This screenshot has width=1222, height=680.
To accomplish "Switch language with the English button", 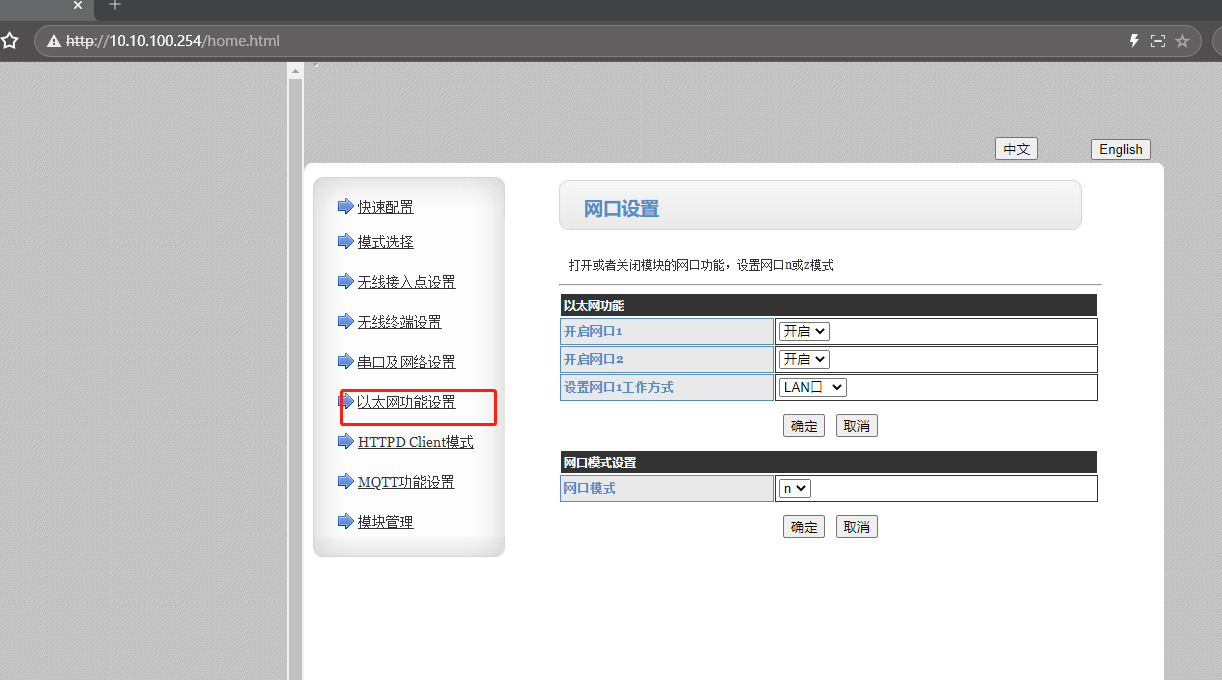I will point(1120,149).
